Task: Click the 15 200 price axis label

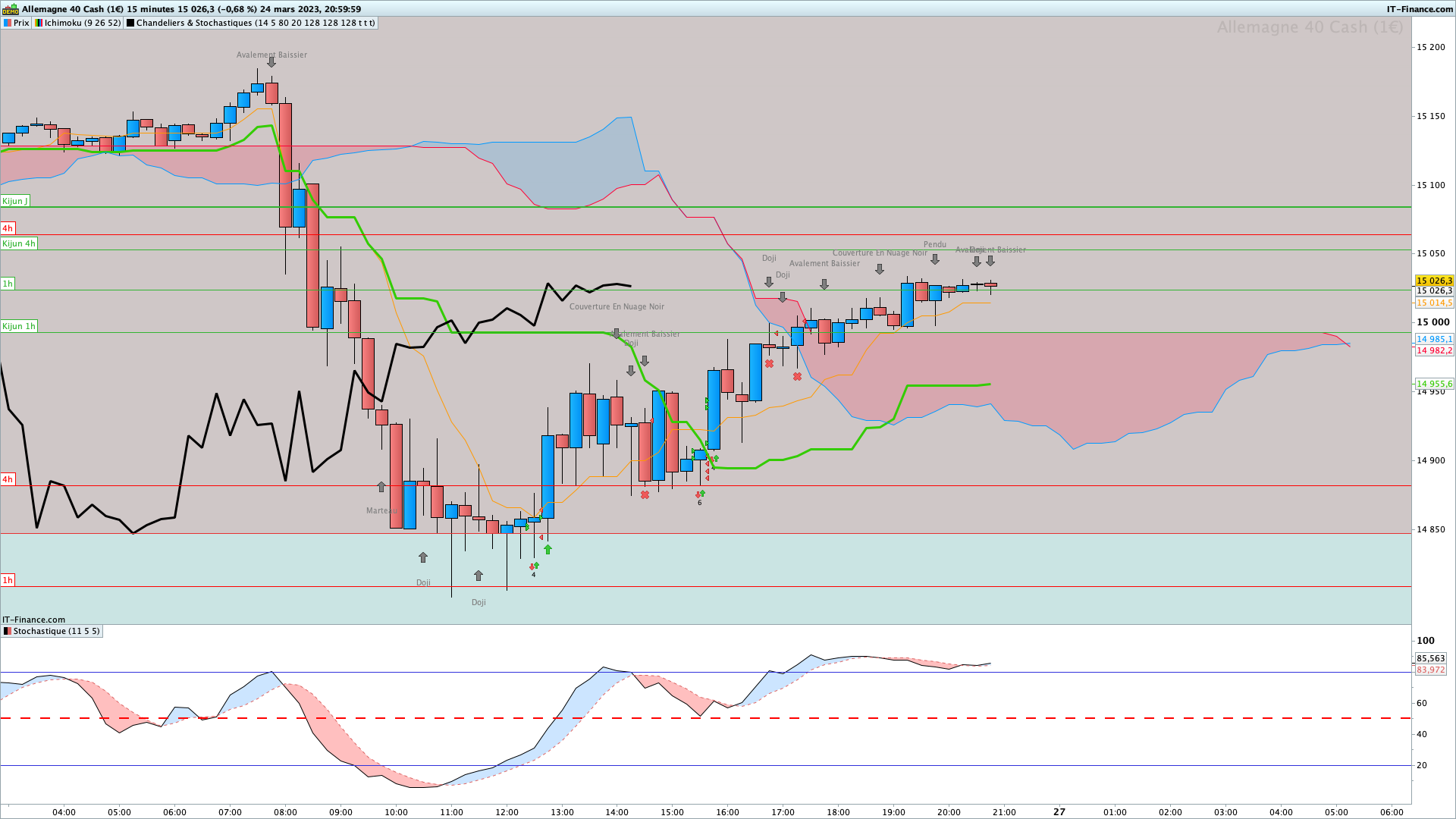Action: (1431, 47)
